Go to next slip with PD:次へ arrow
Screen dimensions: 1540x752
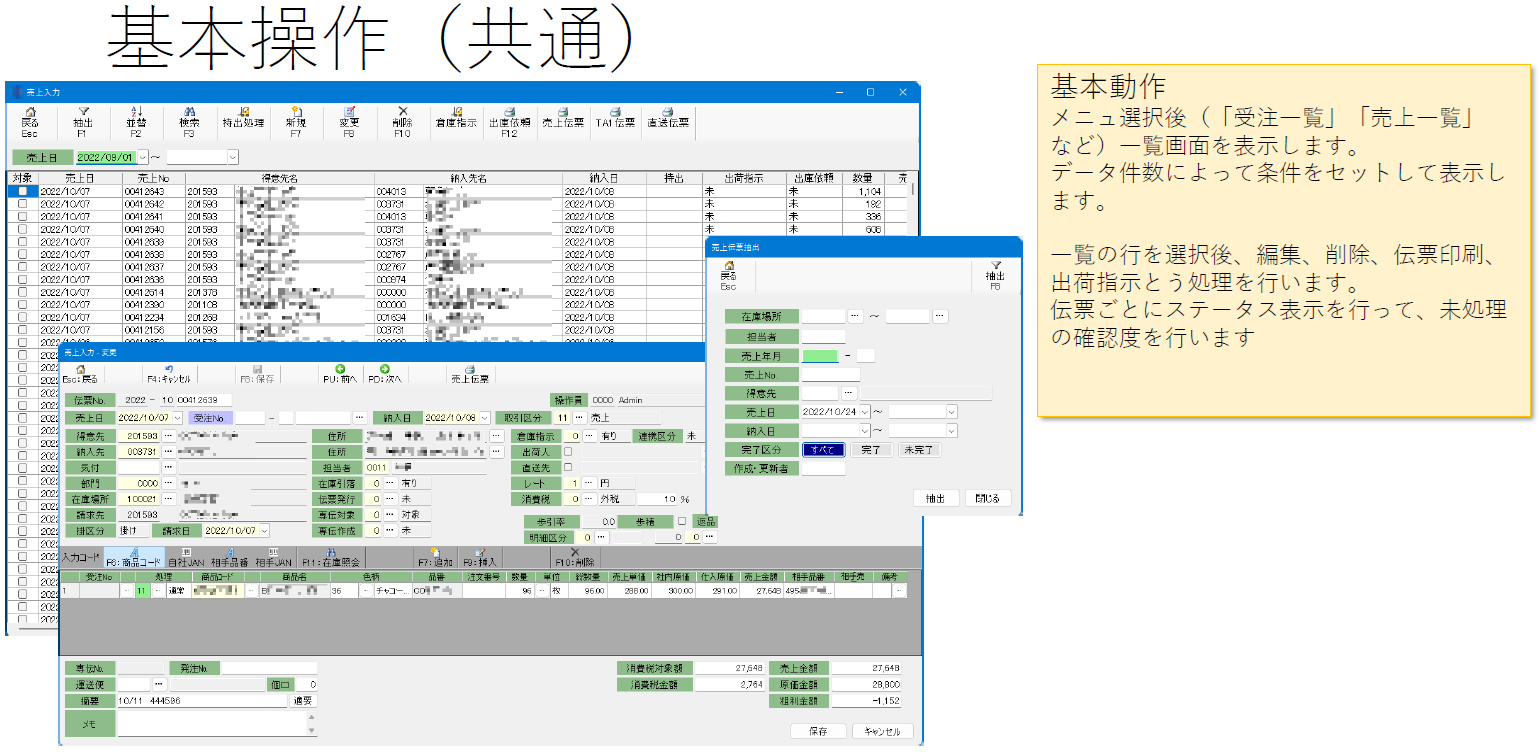[384, 373]
